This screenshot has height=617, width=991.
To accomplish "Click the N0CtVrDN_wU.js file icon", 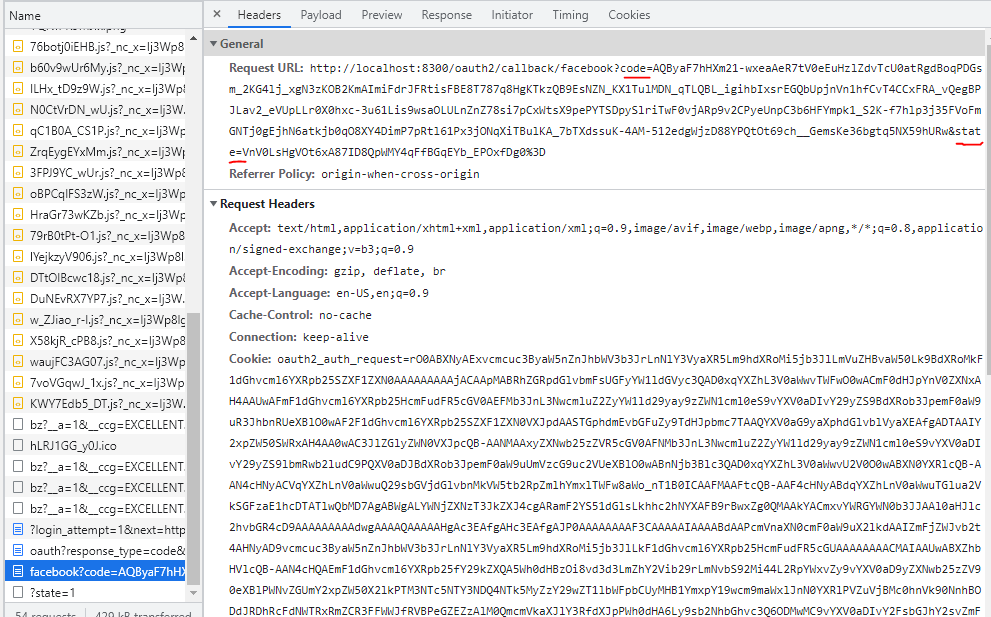I will click(x=18, y=109).
